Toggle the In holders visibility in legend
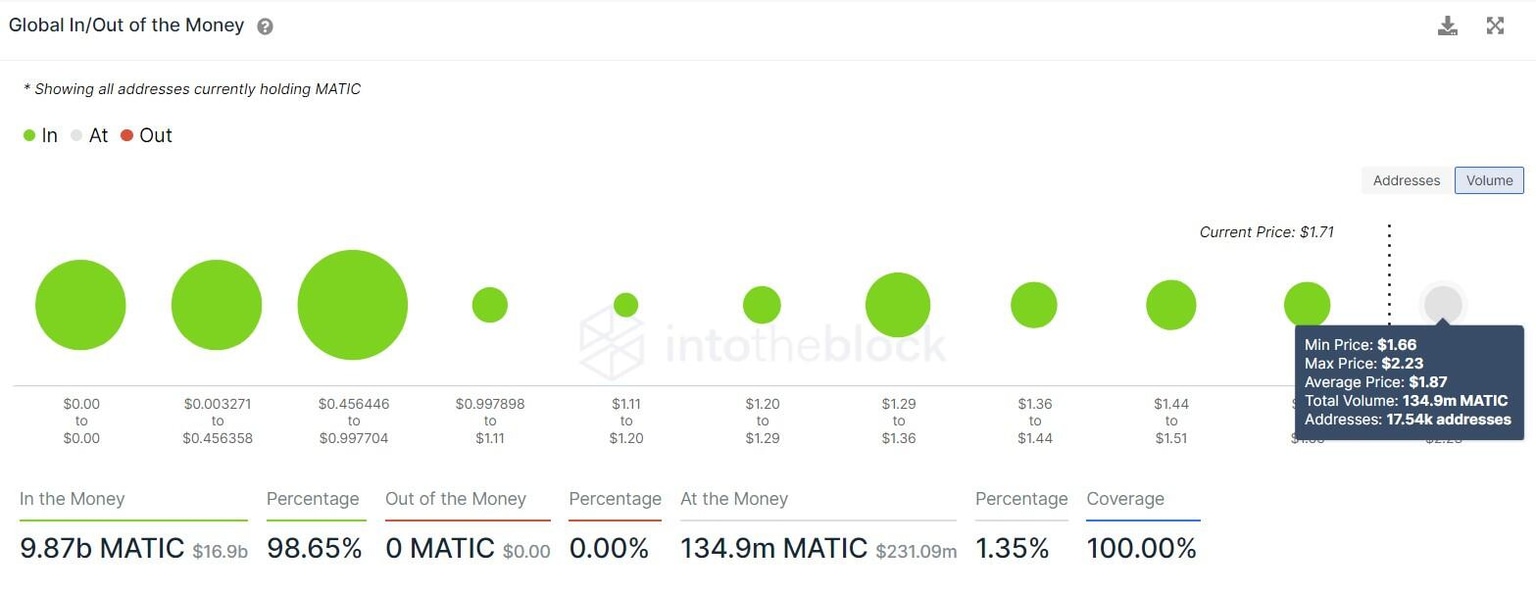The image size is (1536, 595). 40,134
